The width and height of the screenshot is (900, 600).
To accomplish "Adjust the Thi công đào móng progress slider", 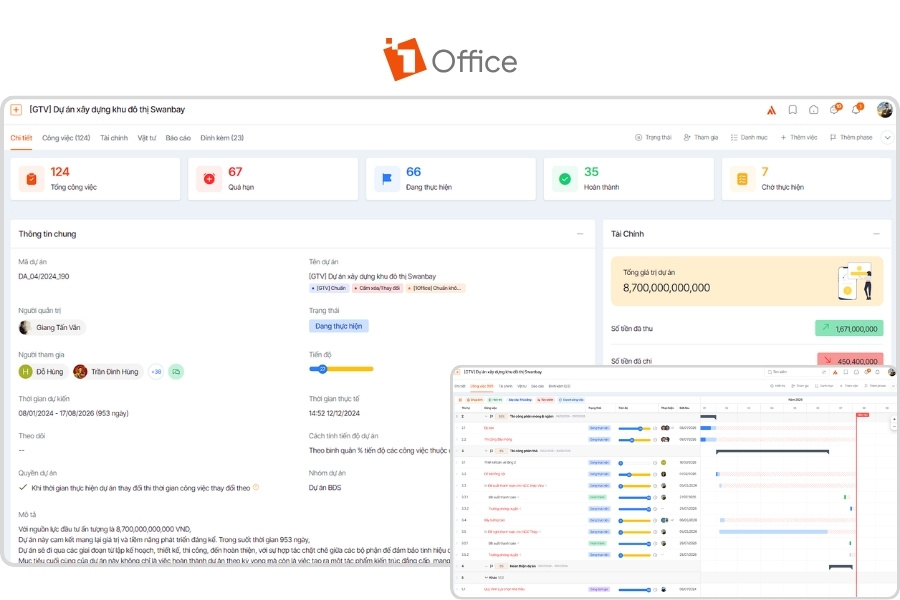I will coord(637,440).
